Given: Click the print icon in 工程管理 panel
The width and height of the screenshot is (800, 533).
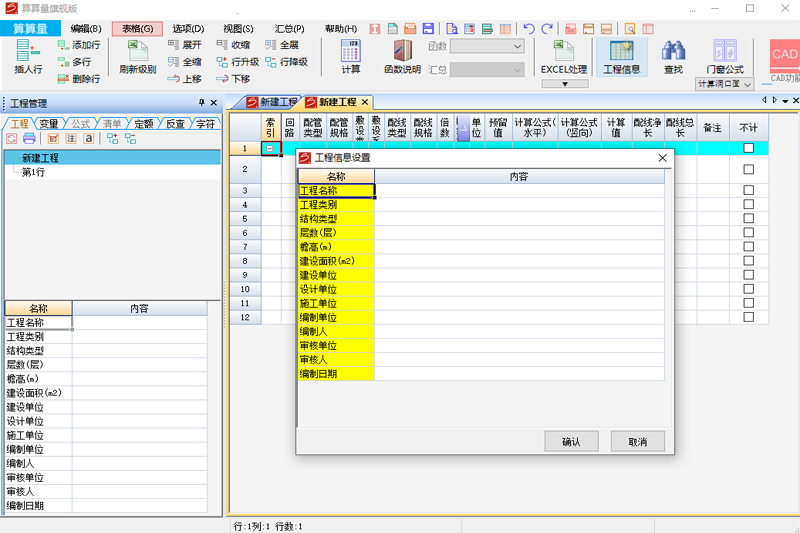Looking at the screenshot, I should click(x=29, y=139).
